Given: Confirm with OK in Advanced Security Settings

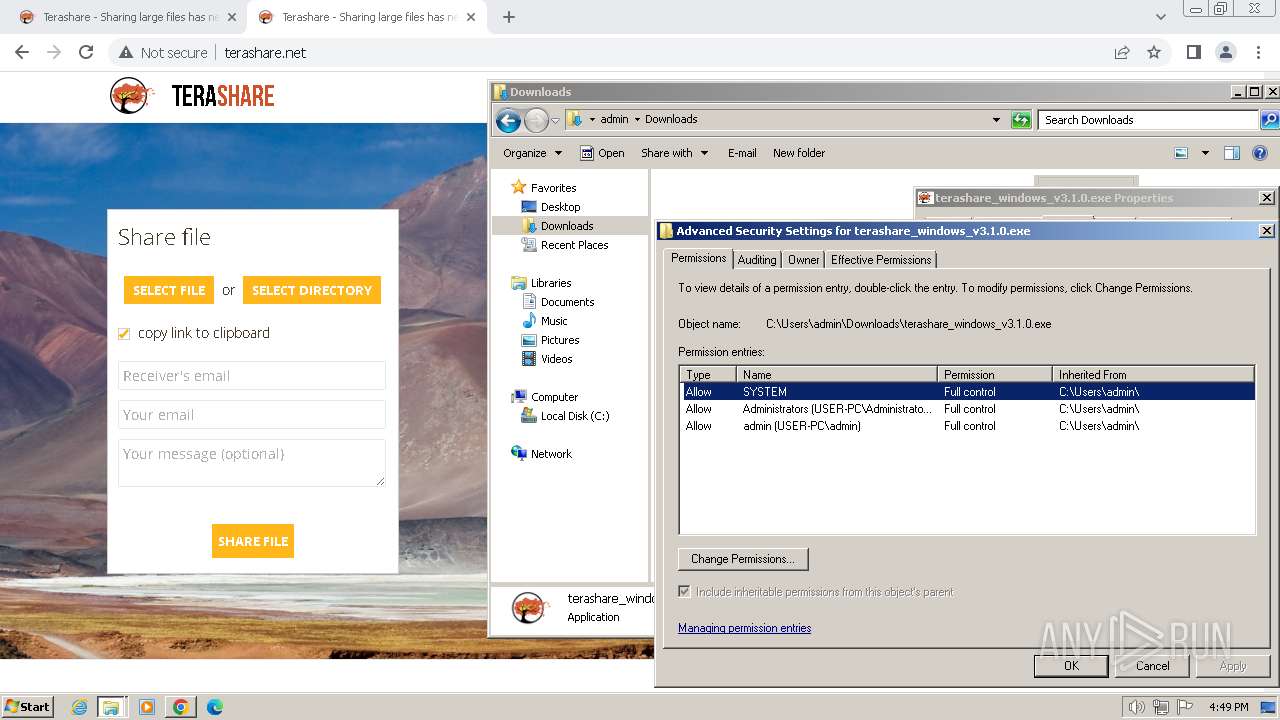Looking at the screenshot, I should tap(1071, 665).
